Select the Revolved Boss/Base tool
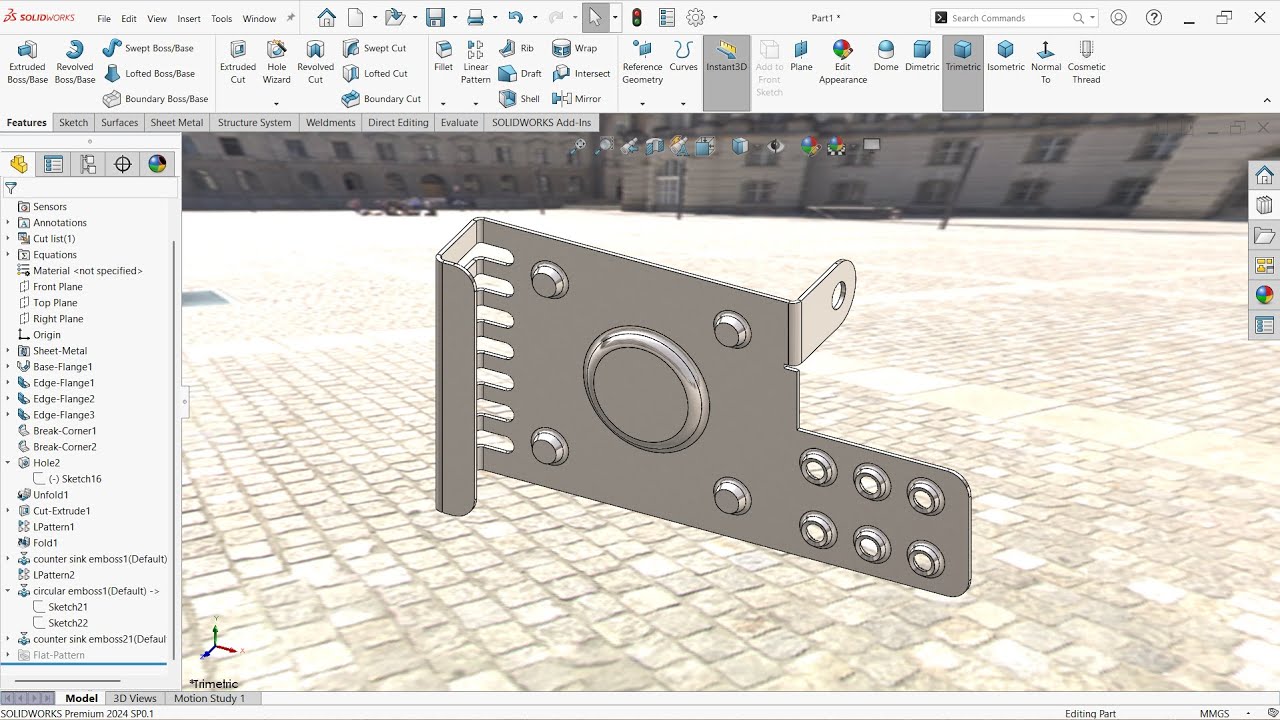Viewport: 1280px width, 720px height. coord(75,62)
